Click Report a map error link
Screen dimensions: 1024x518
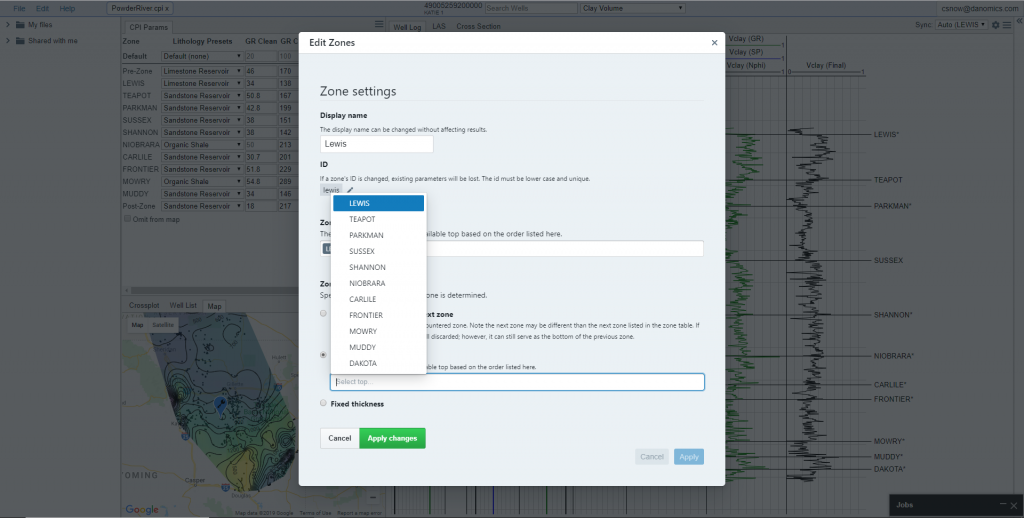point(359,513)
